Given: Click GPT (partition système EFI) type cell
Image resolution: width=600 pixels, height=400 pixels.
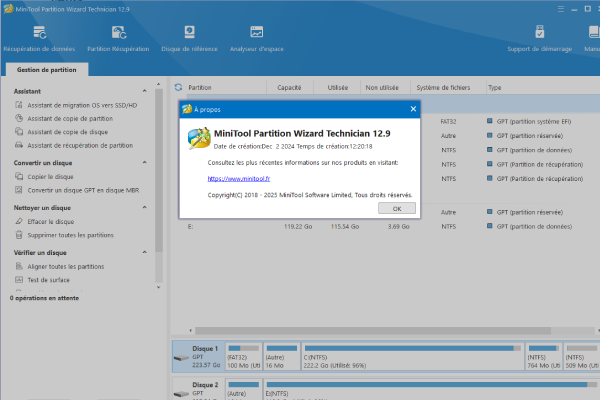Looking at the screenshot, I should [x=534, y=121].
